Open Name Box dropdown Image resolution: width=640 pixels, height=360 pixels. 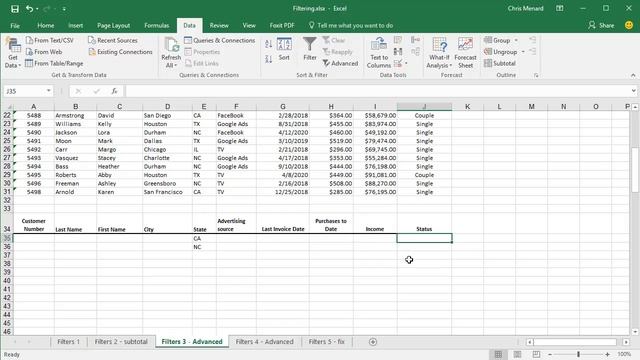point(49,91)
